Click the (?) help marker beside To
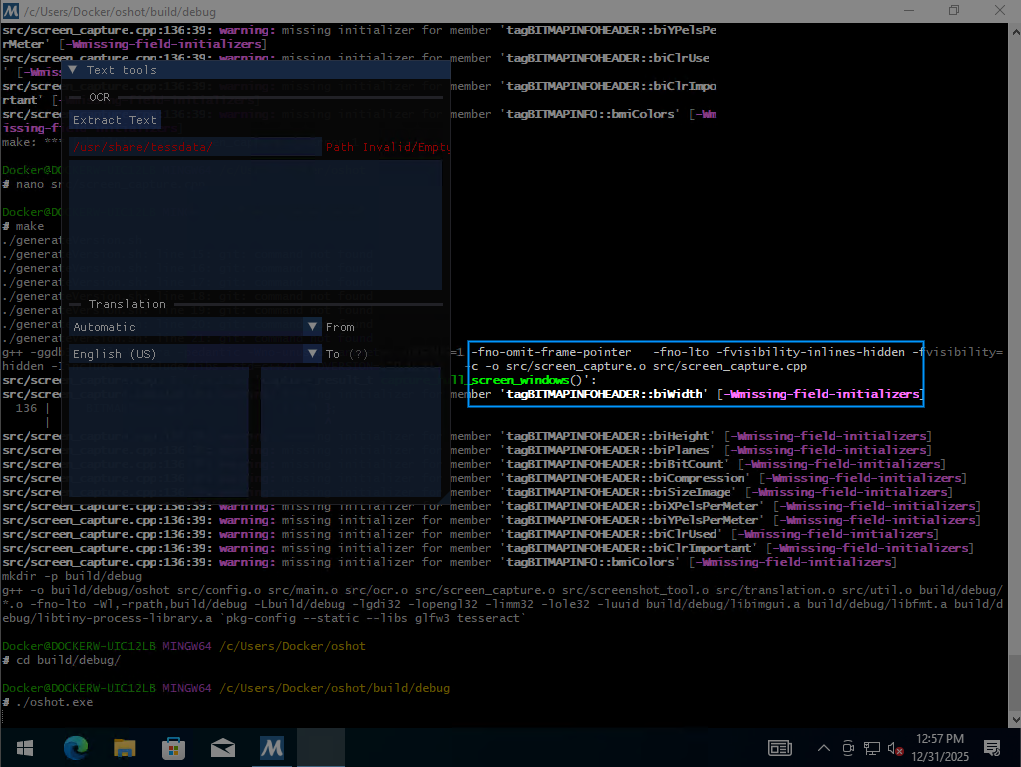1021x767 pixels. [358, 354]
